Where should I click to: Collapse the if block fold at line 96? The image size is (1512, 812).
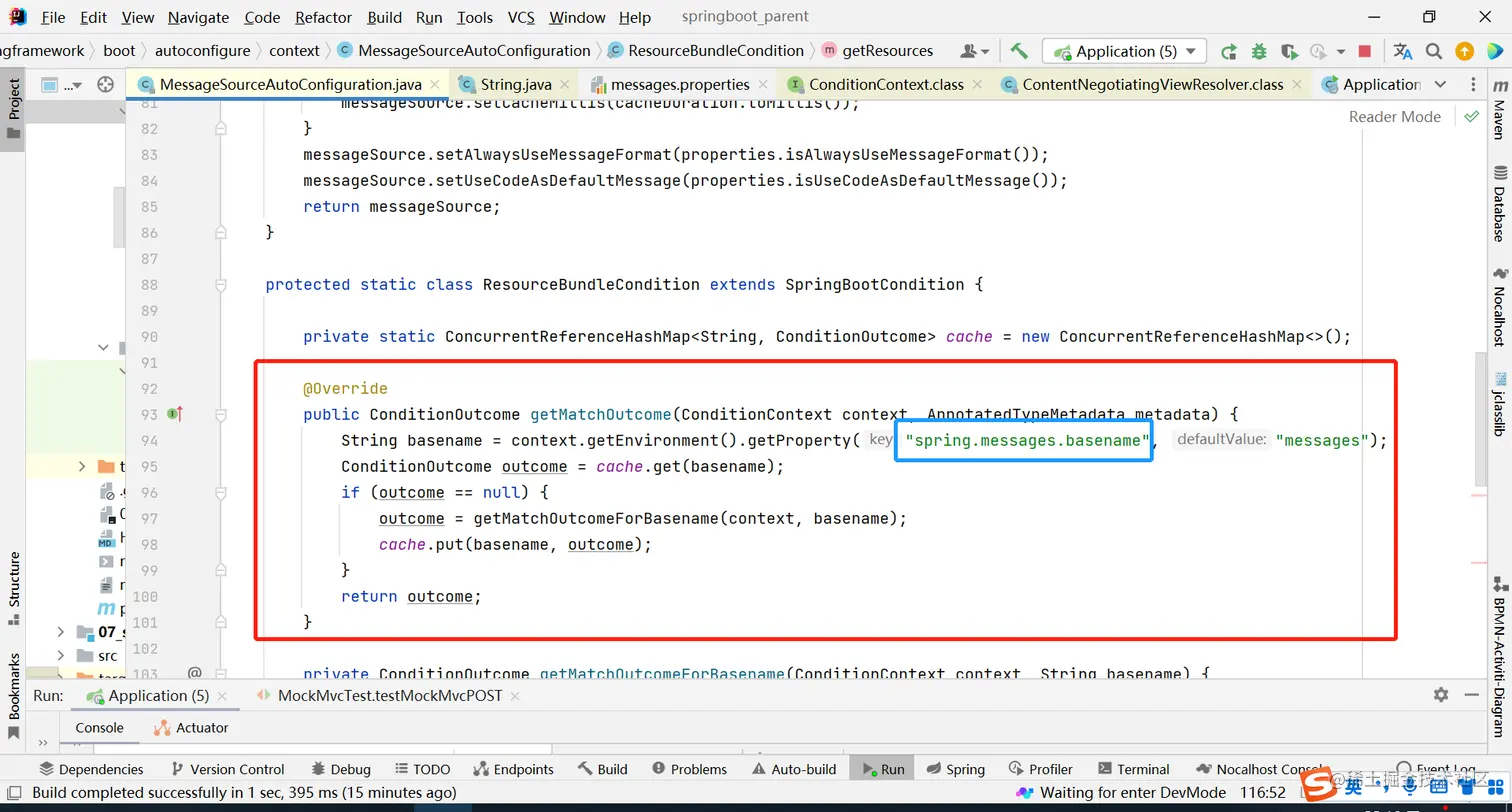[x=221, y=492]
